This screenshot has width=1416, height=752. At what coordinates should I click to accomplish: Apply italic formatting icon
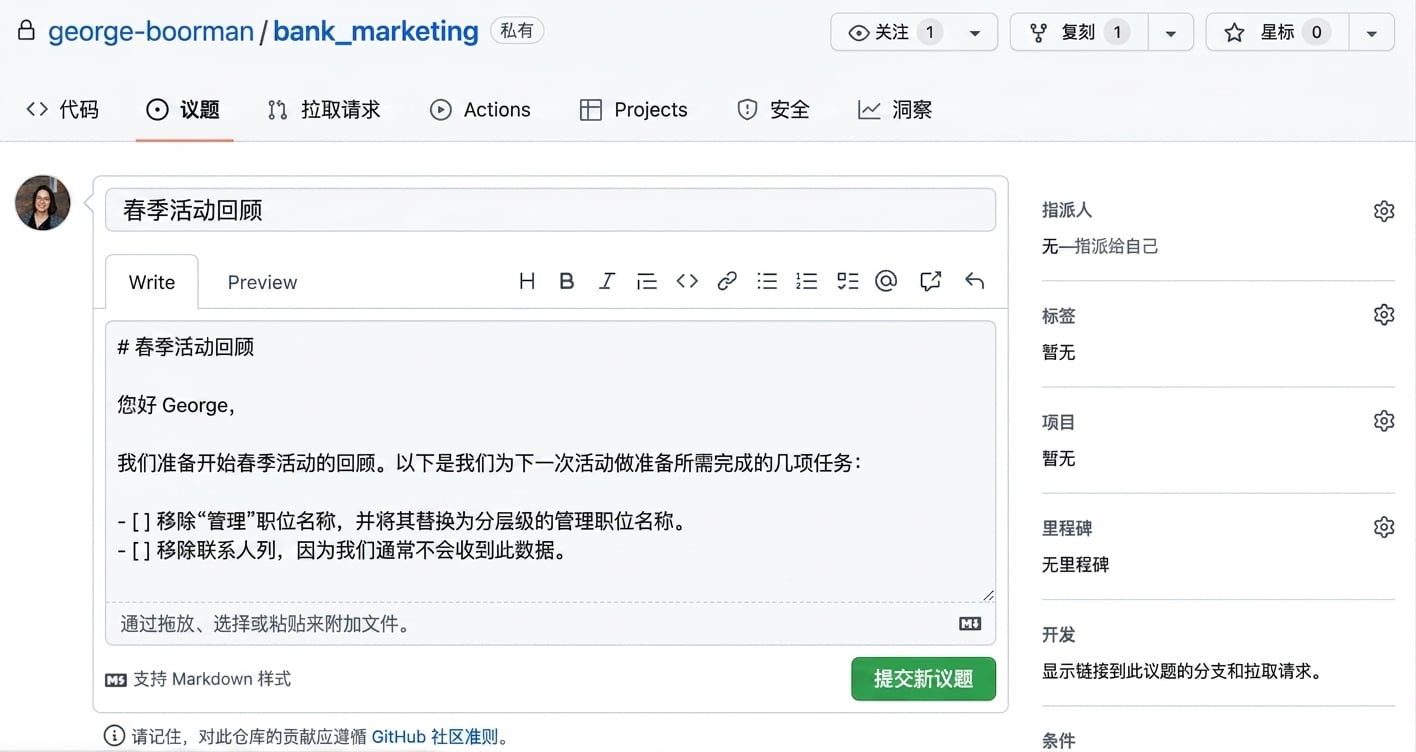point(606,282)
